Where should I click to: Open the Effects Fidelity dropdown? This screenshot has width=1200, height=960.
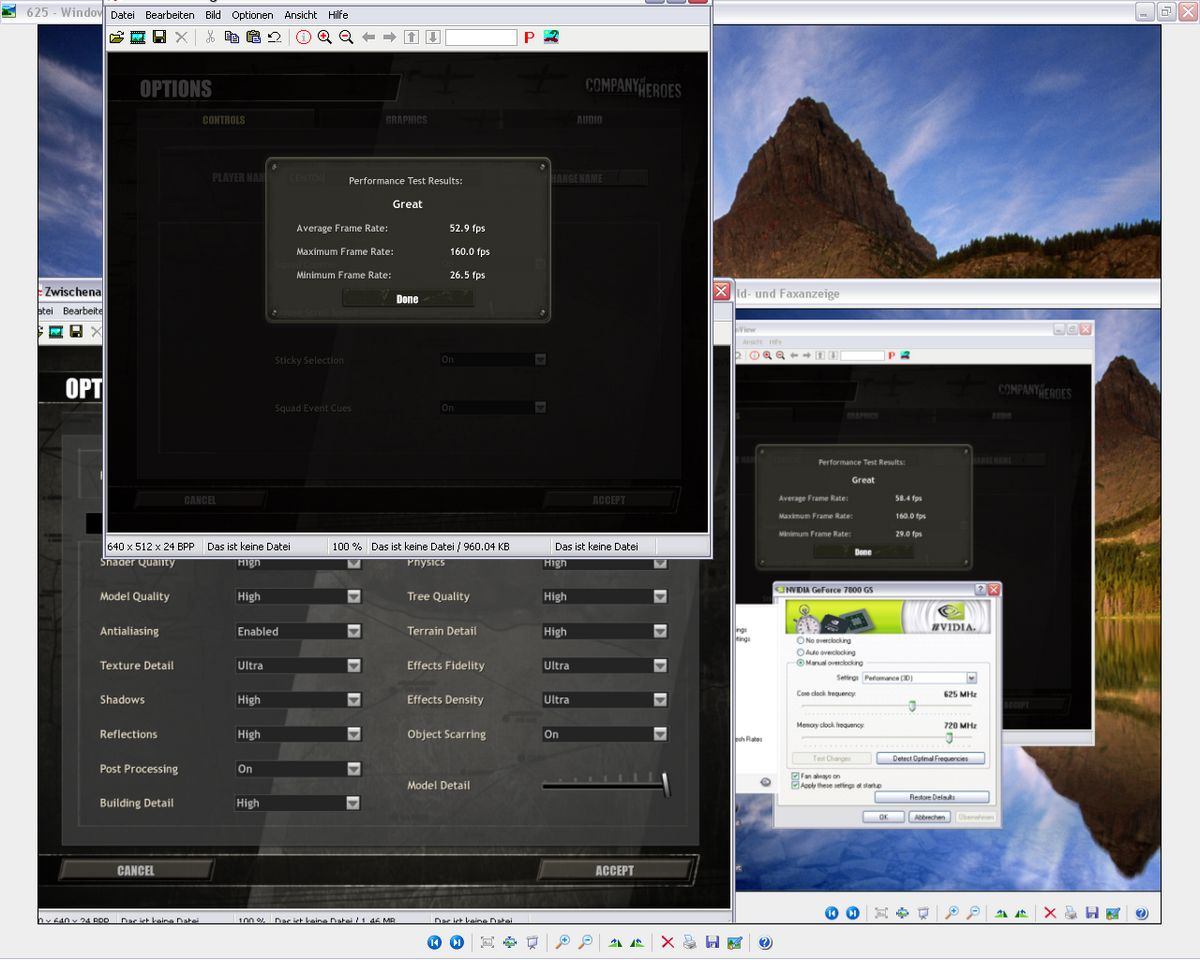(604, 665)
